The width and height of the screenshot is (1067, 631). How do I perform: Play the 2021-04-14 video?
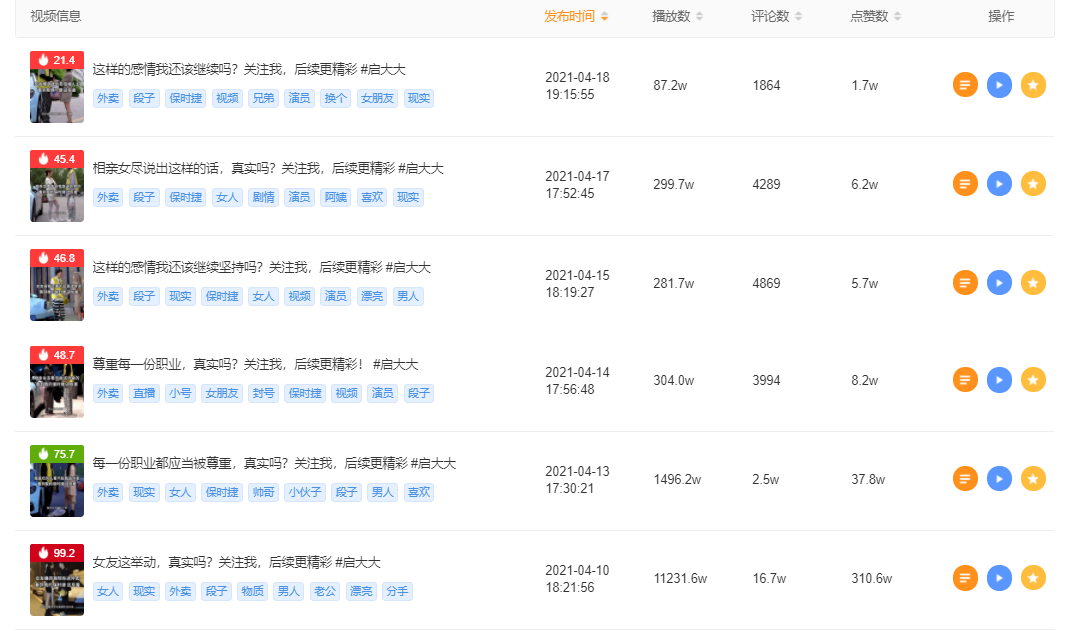point(999,380)
